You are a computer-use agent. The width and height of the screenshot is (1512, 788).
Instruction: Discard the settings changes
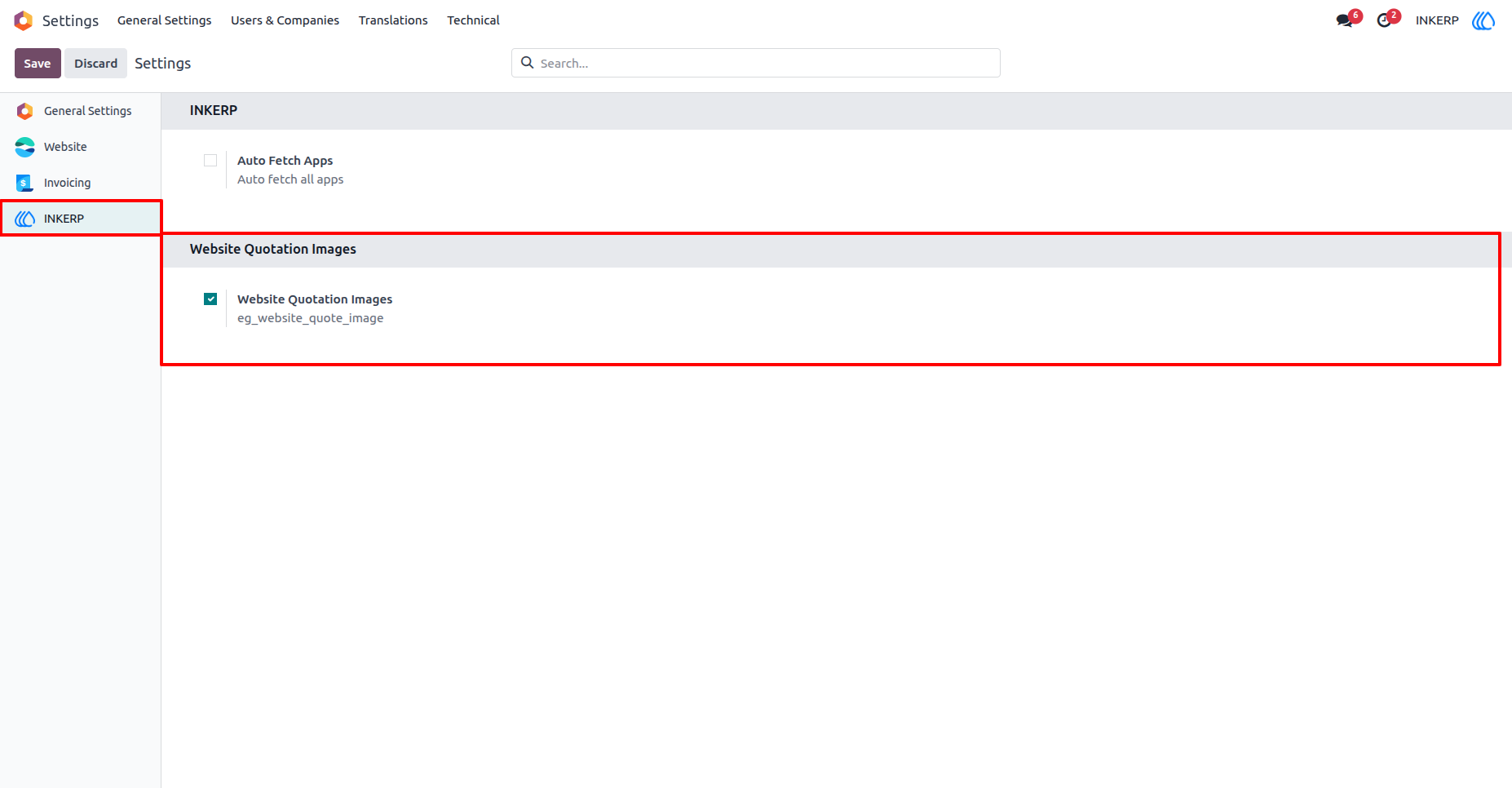click(x=95, y=64)
